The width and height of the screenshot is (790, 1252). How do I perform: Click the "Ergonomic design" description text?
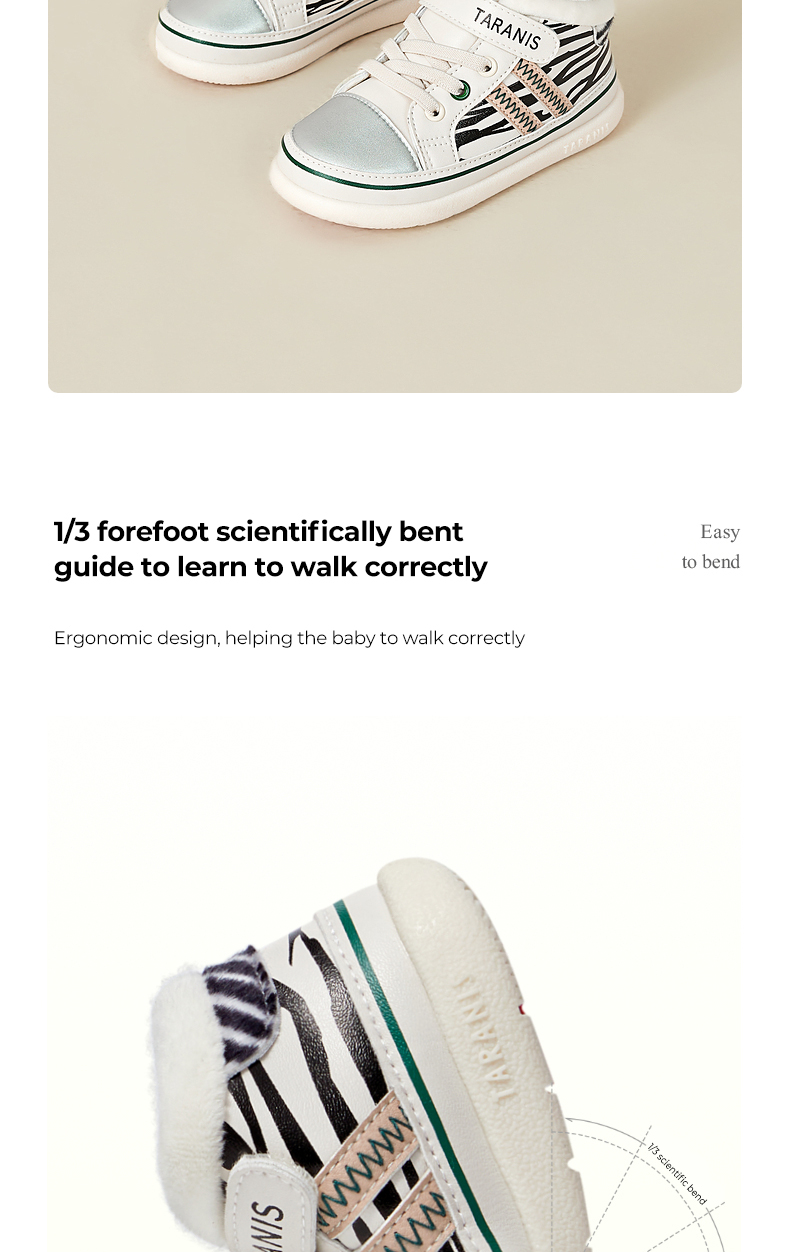tap(289, 638)
